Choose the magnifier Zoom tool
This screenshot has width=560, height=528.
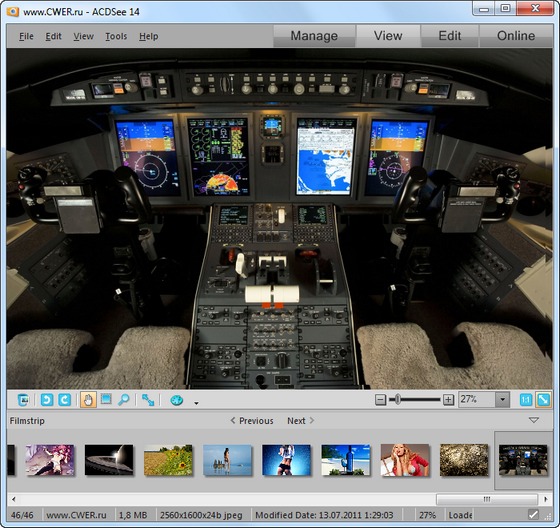click(124, 400)
